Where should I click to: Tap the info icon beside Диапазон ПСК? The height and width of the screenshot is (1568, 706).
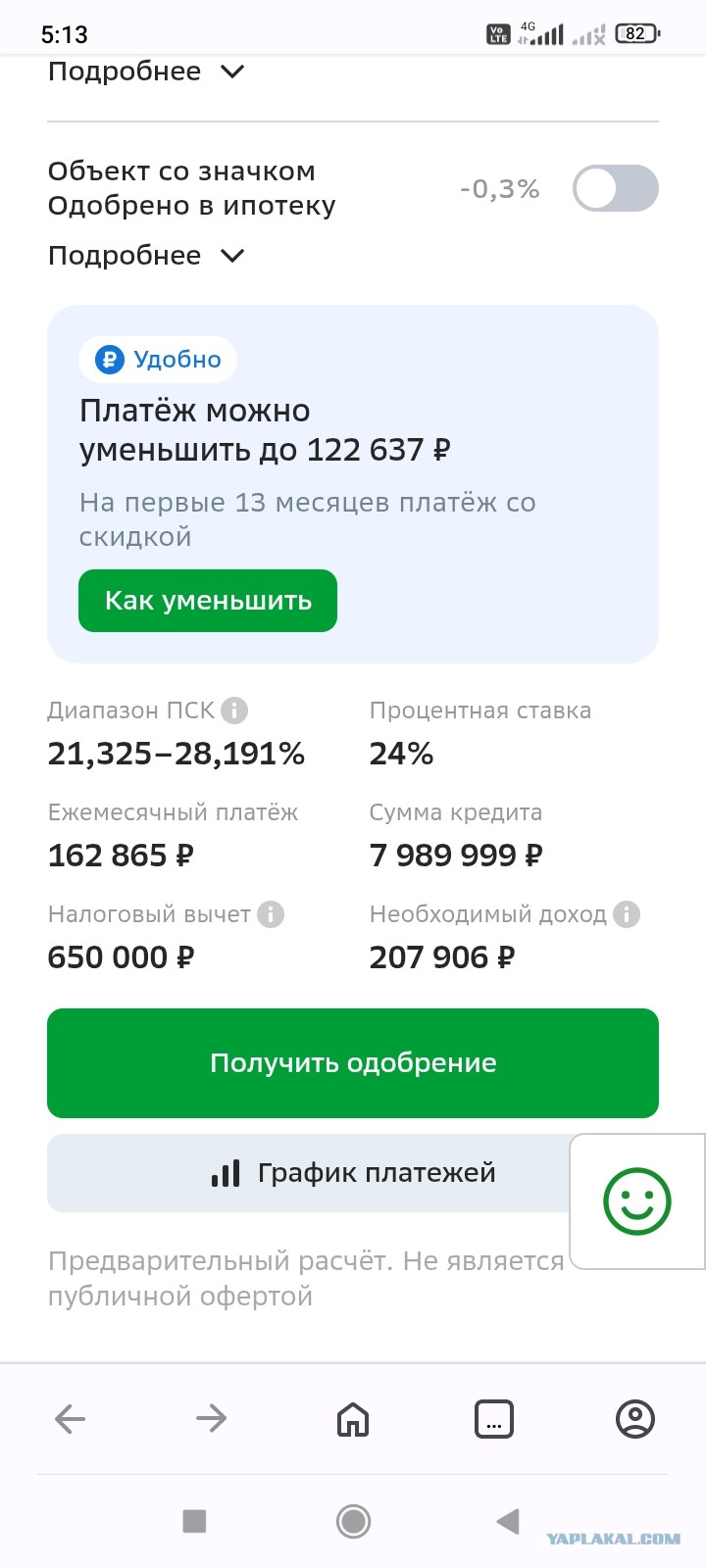(234, 710)
